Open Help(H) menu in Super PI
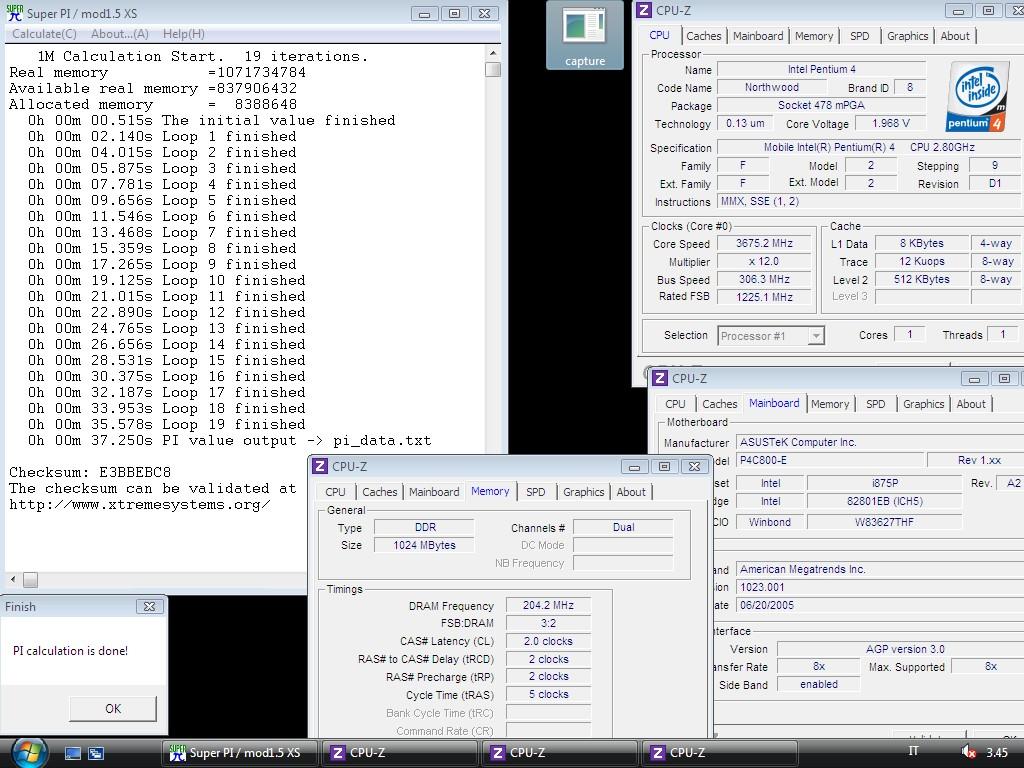Viewport: 1024px width, 768px height. 184,34
